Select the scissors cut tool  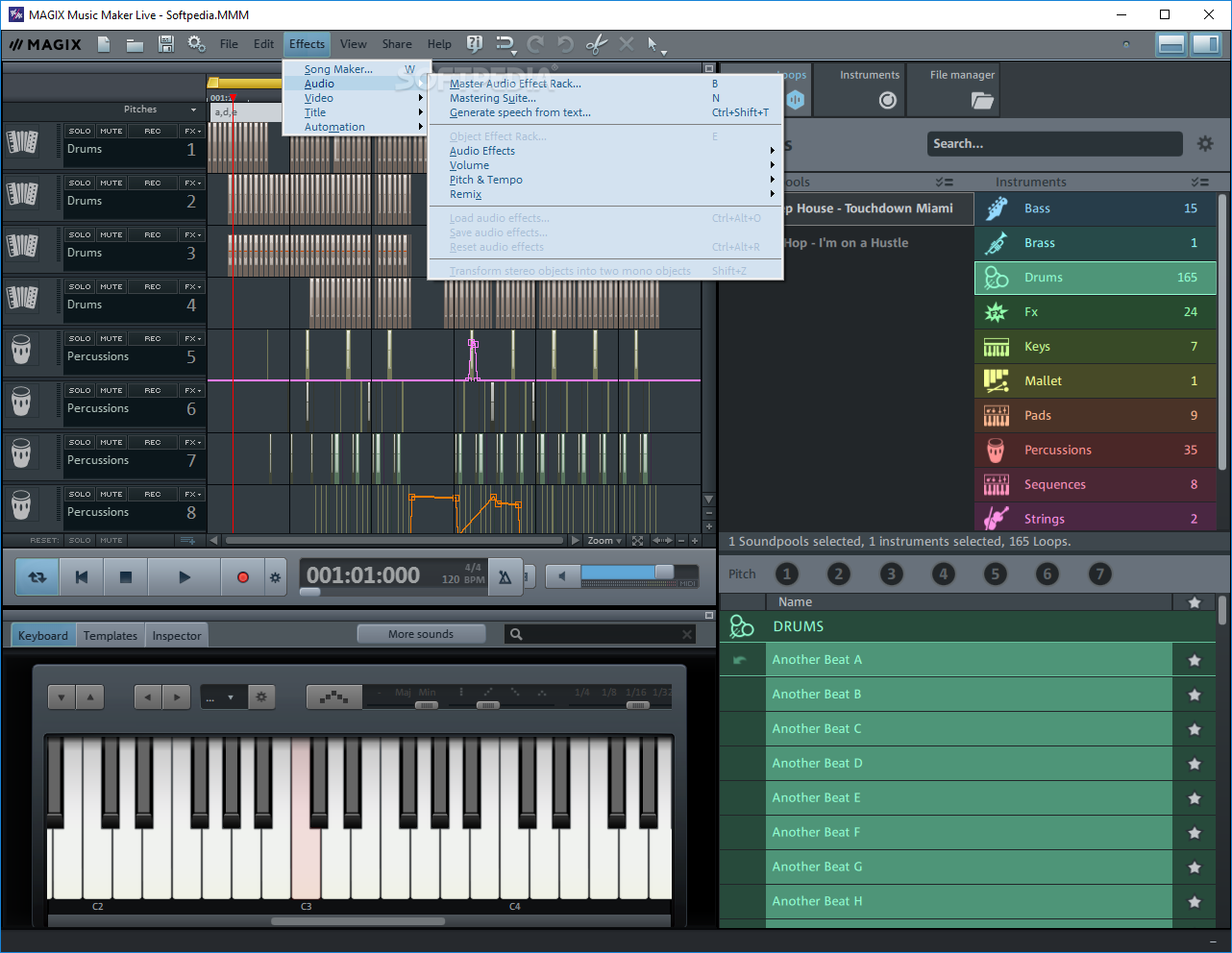596,44
